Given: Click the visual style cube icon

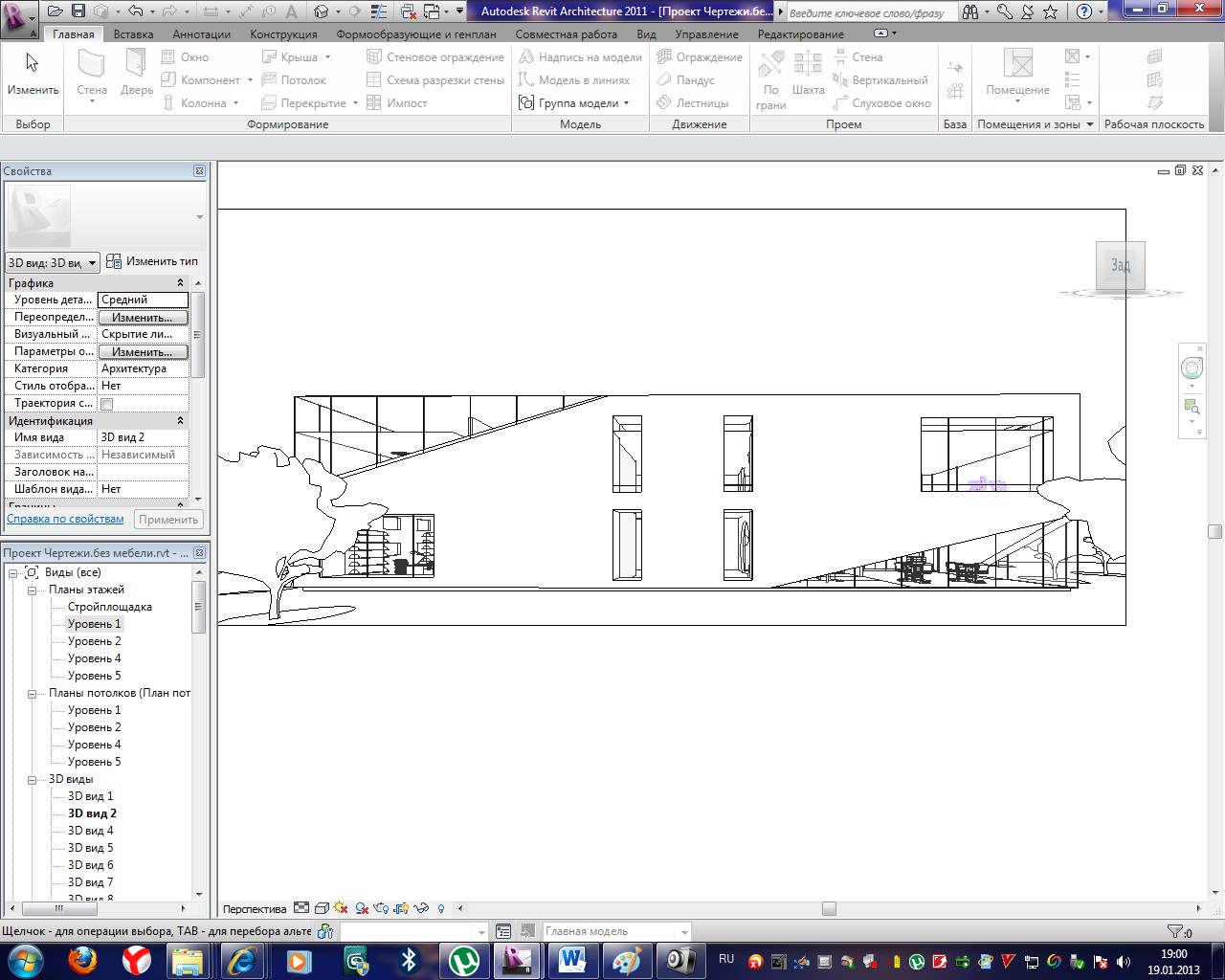Looking at the screenshot, I should [322, 908].
